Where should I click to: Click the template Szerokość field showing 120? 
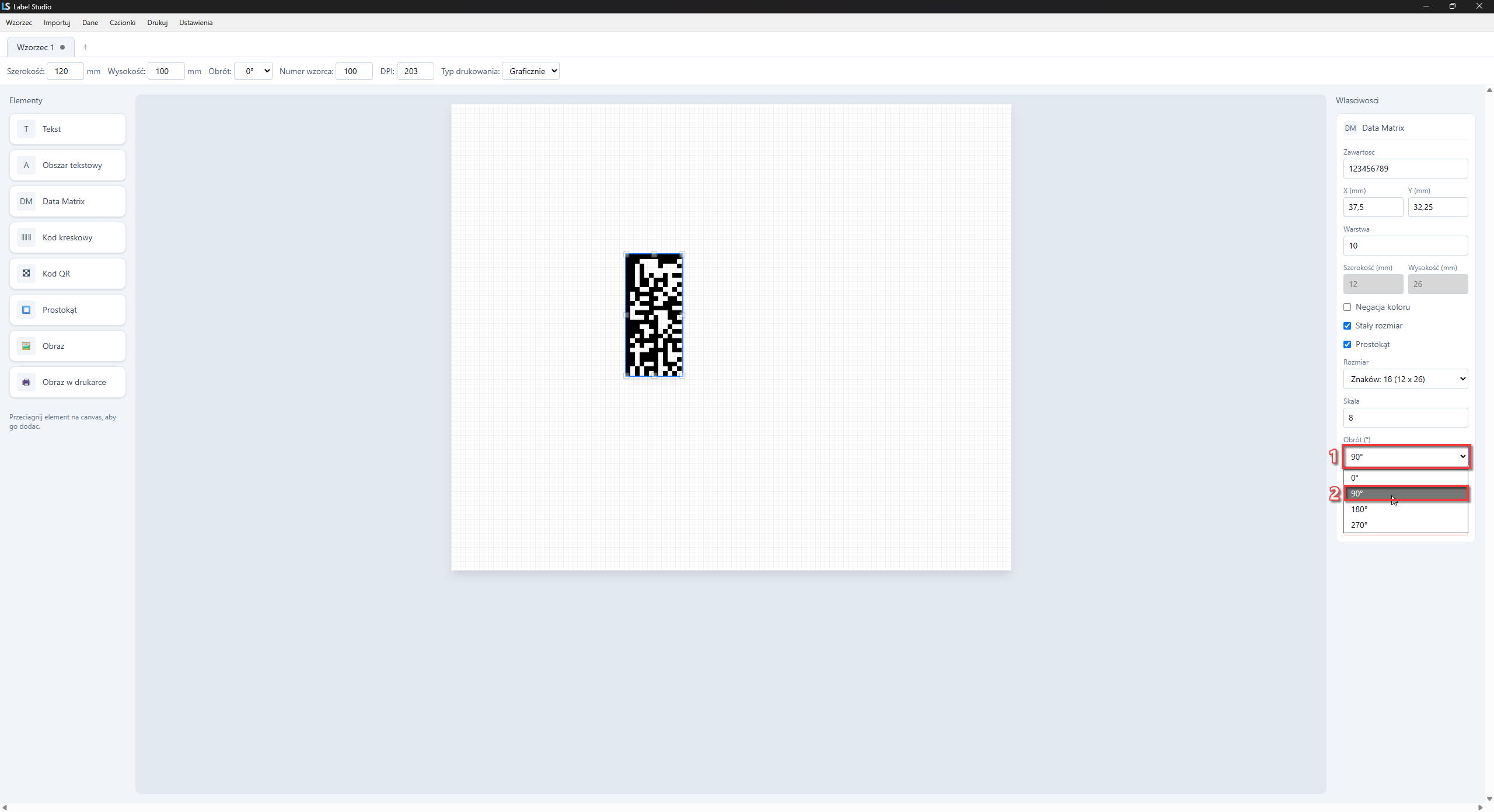tap(65, 71)
